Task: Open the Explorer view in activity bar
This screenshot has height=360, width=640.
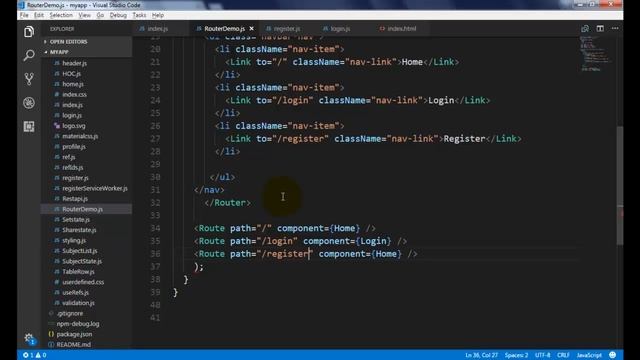Action: pyautogui.click(x=29, y=31)
